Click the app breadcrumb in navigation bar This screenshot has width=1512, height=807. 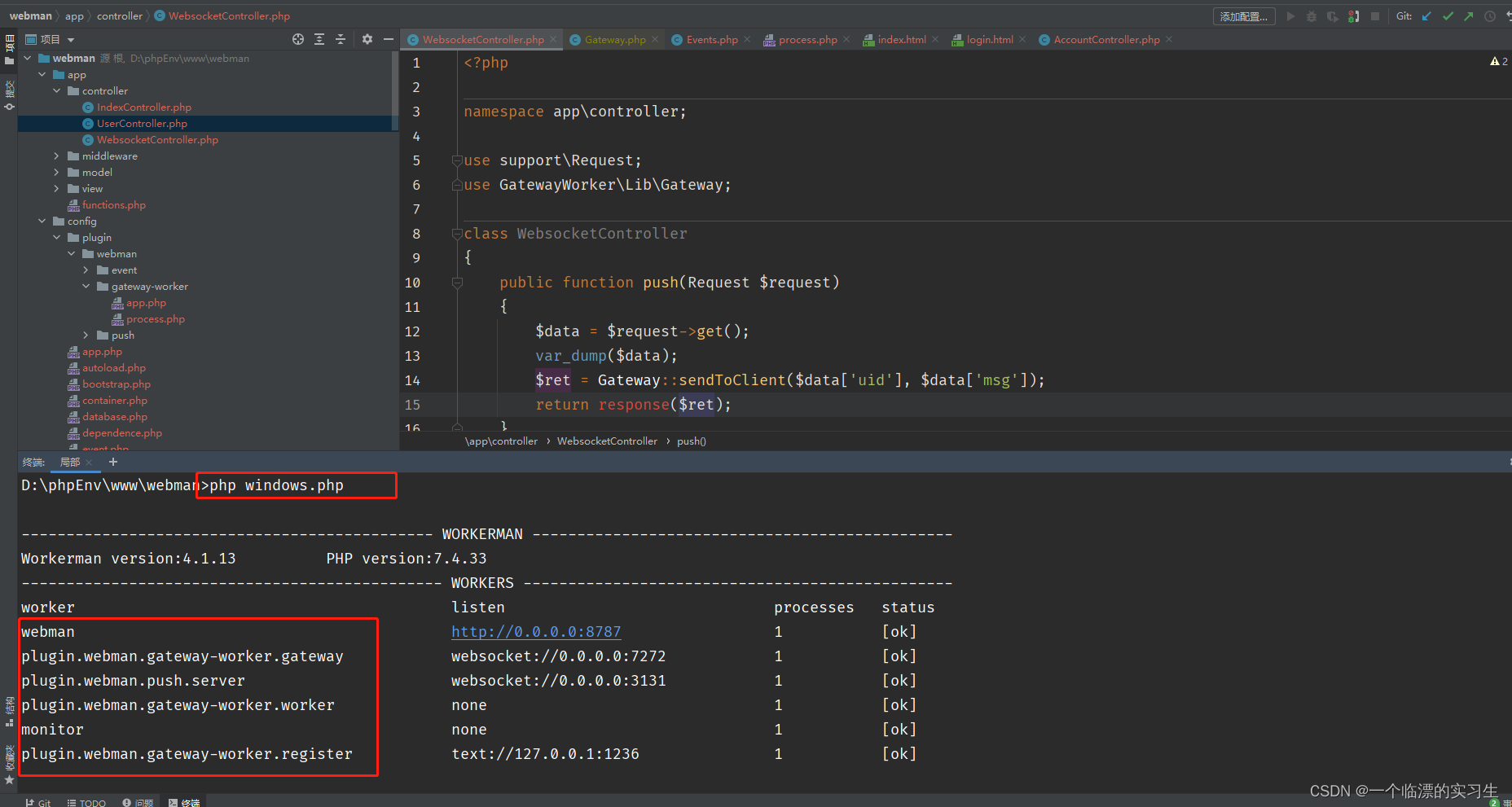click(x=74, y=15)
